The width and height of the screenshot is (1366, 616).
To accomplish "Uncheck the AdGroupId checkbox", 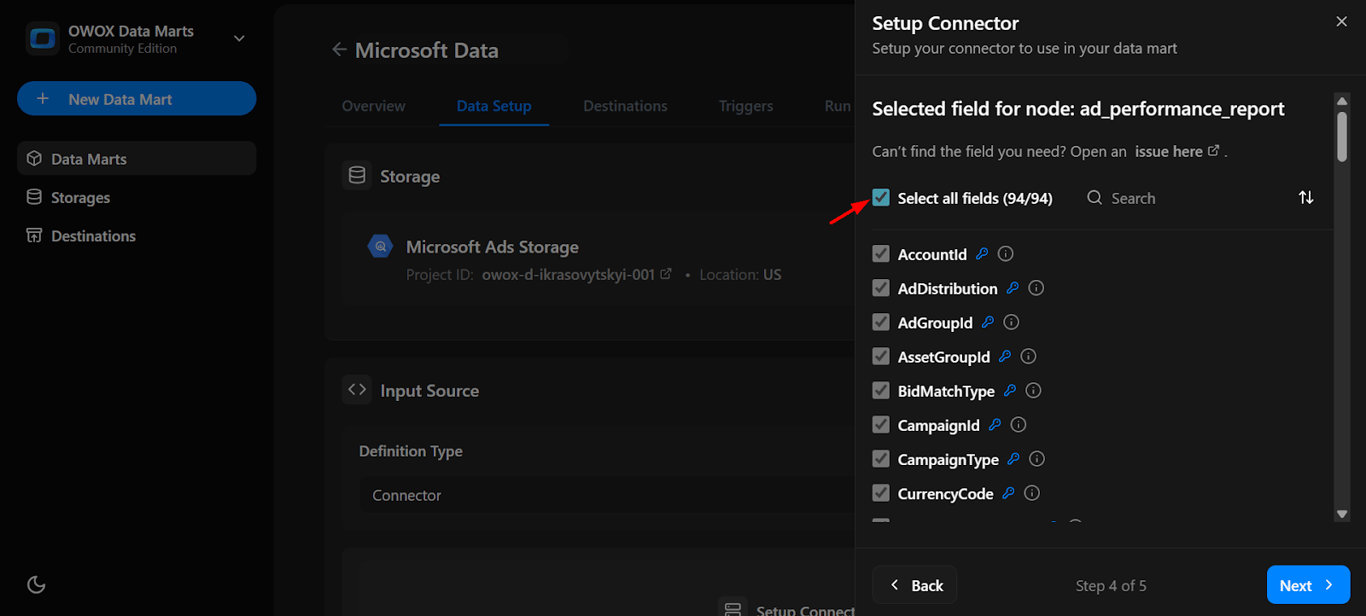I will [x=881, y=322].
